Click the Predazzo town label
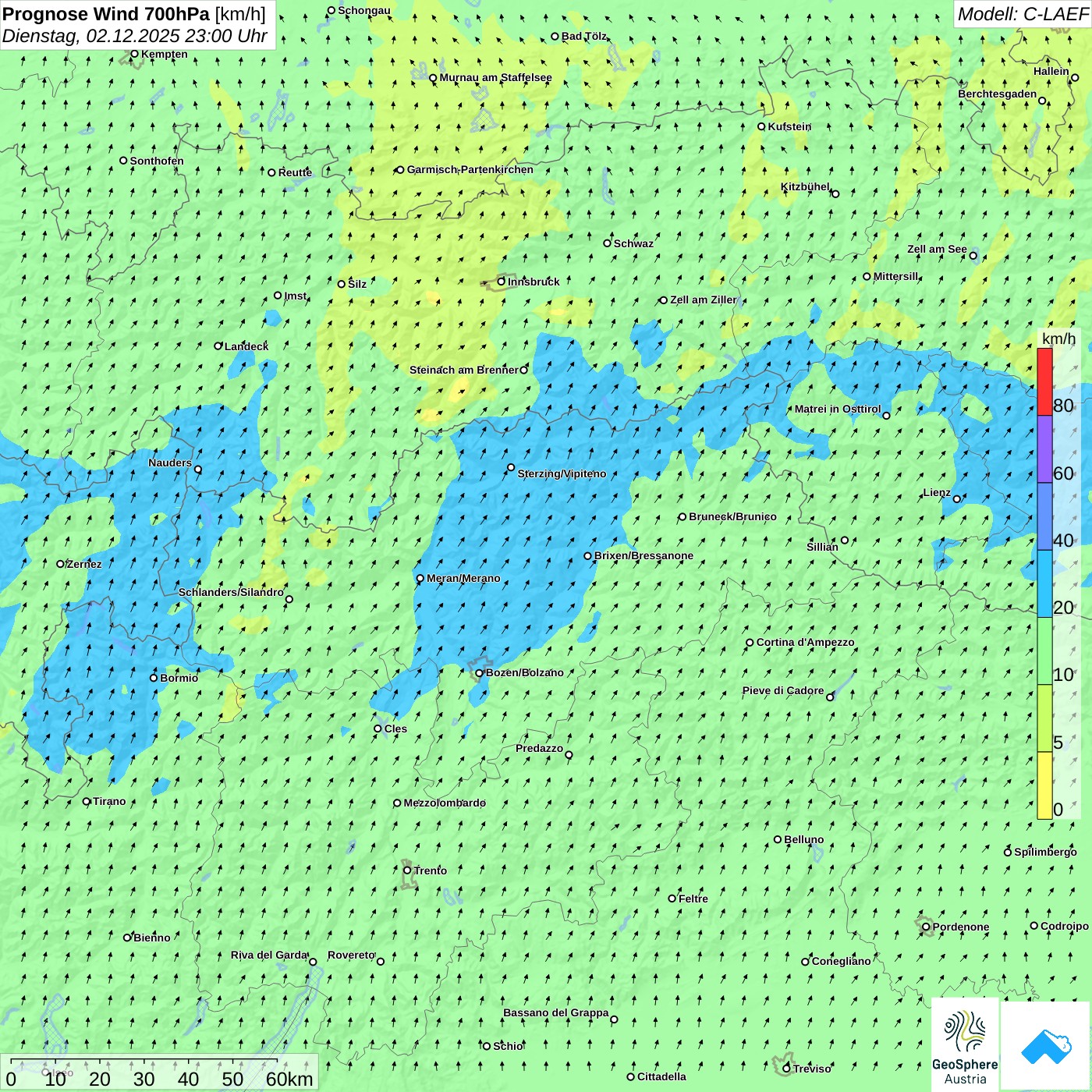Screen dimensions: 1092x1092 [539, 748]
